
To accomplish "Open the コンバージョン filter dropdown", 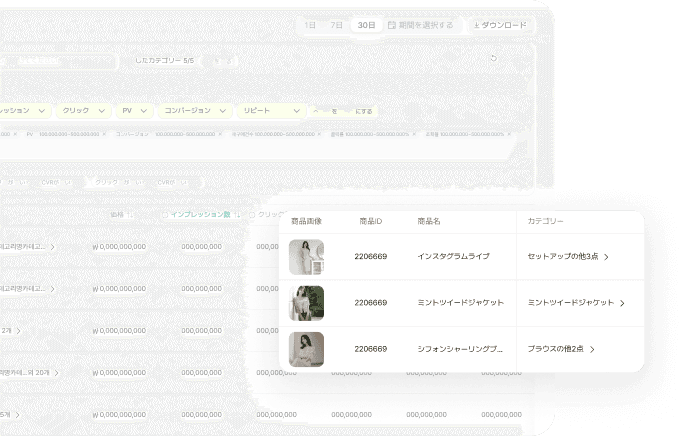I will click(195, 111).
